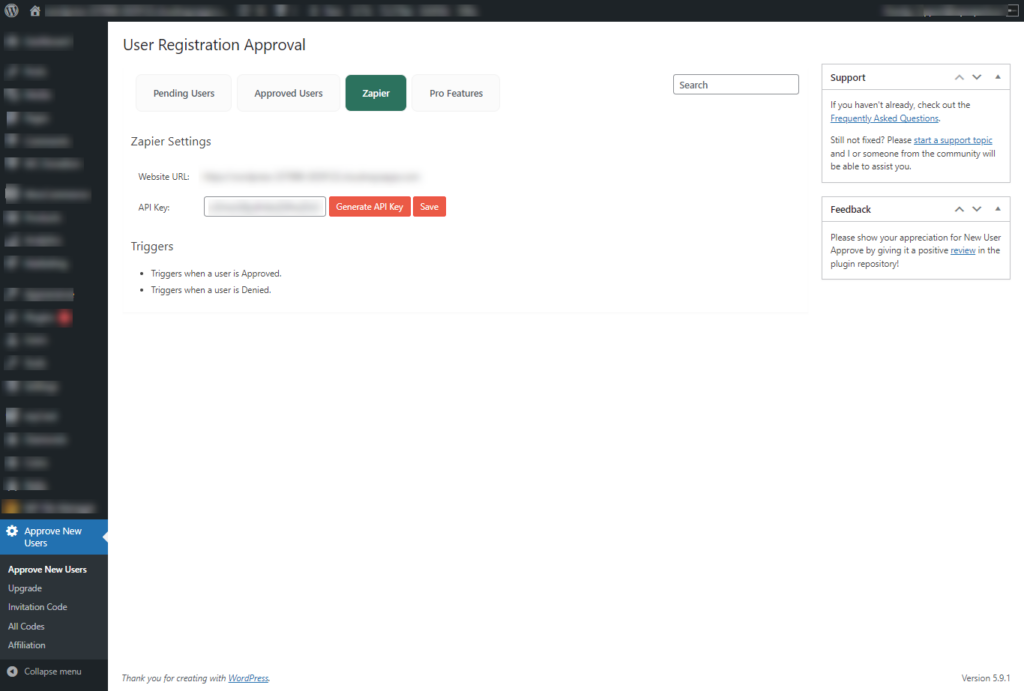The width and height of the screenshot is (1024, 691).
Task: Click the Version 5.9.1 text
Action: point(985,678)
